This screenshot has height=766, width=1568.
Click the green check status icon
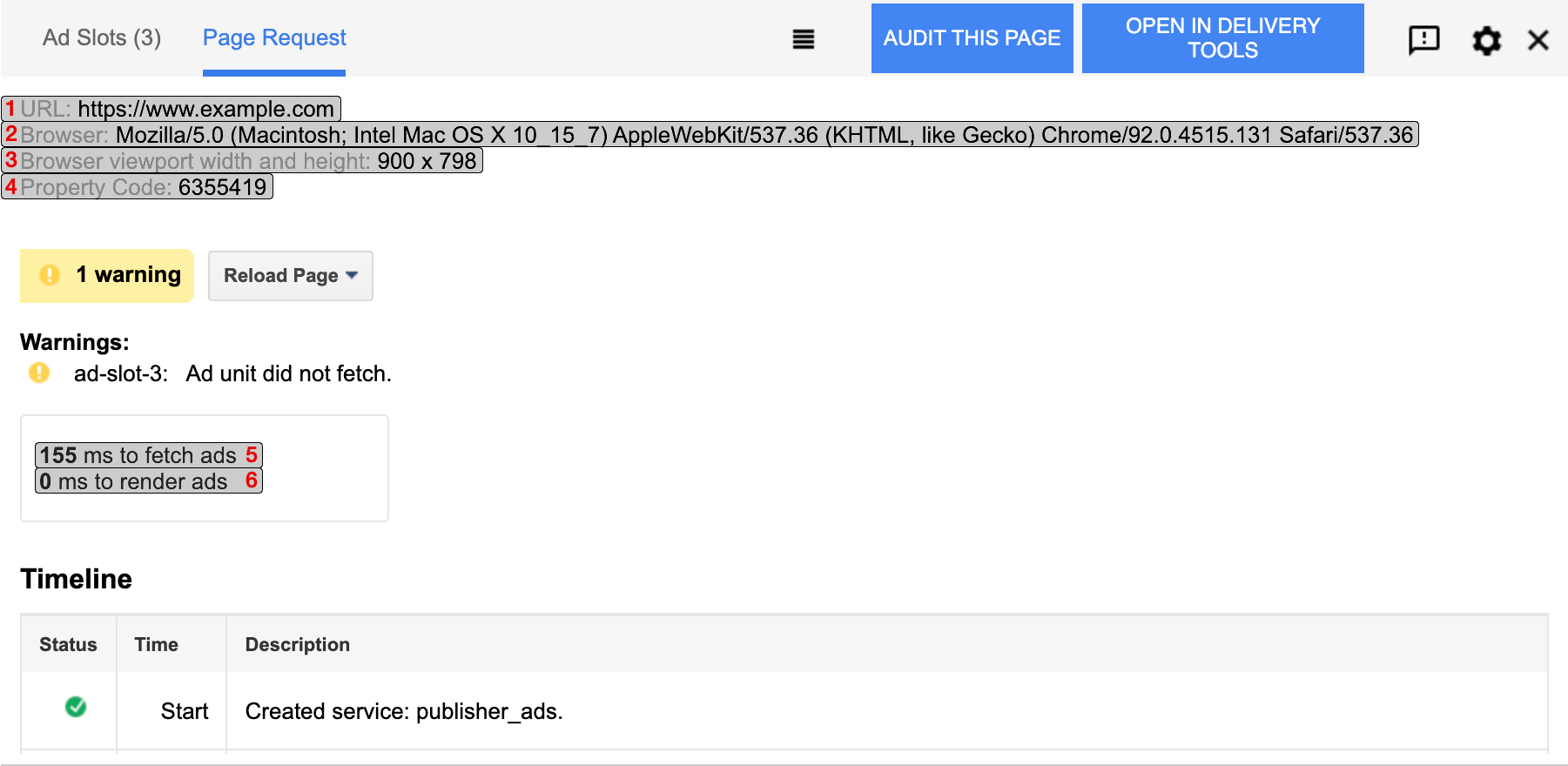tap(76, 707)
